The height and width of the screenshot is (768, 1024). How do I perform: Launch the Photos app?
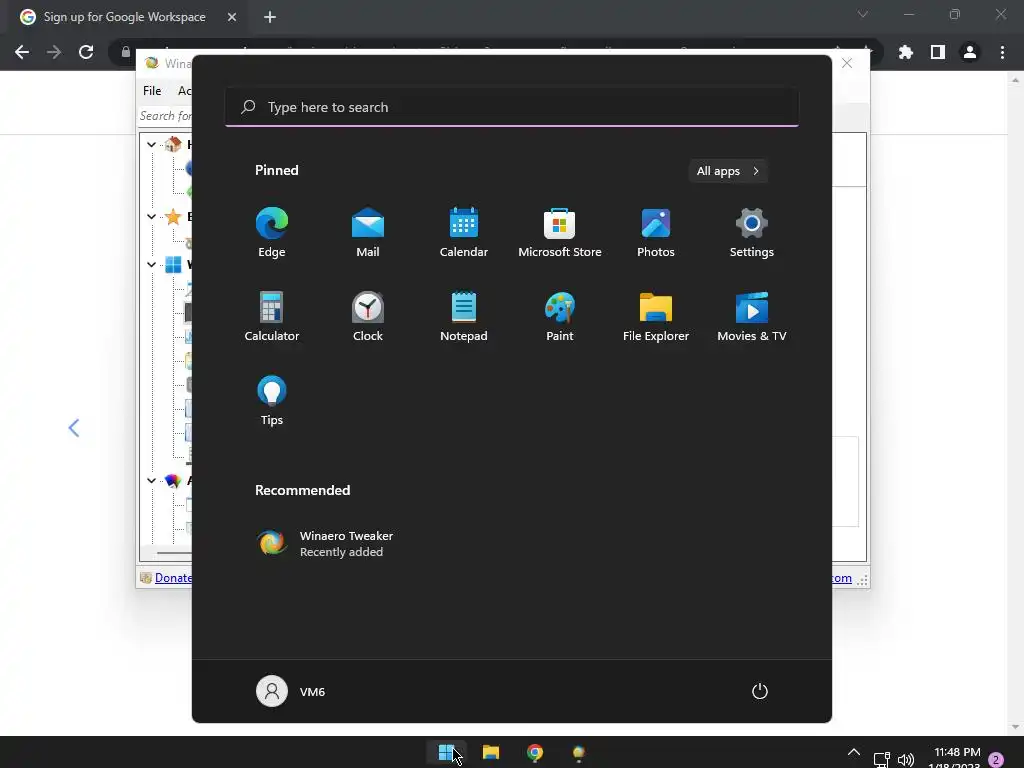pos(656,232)
